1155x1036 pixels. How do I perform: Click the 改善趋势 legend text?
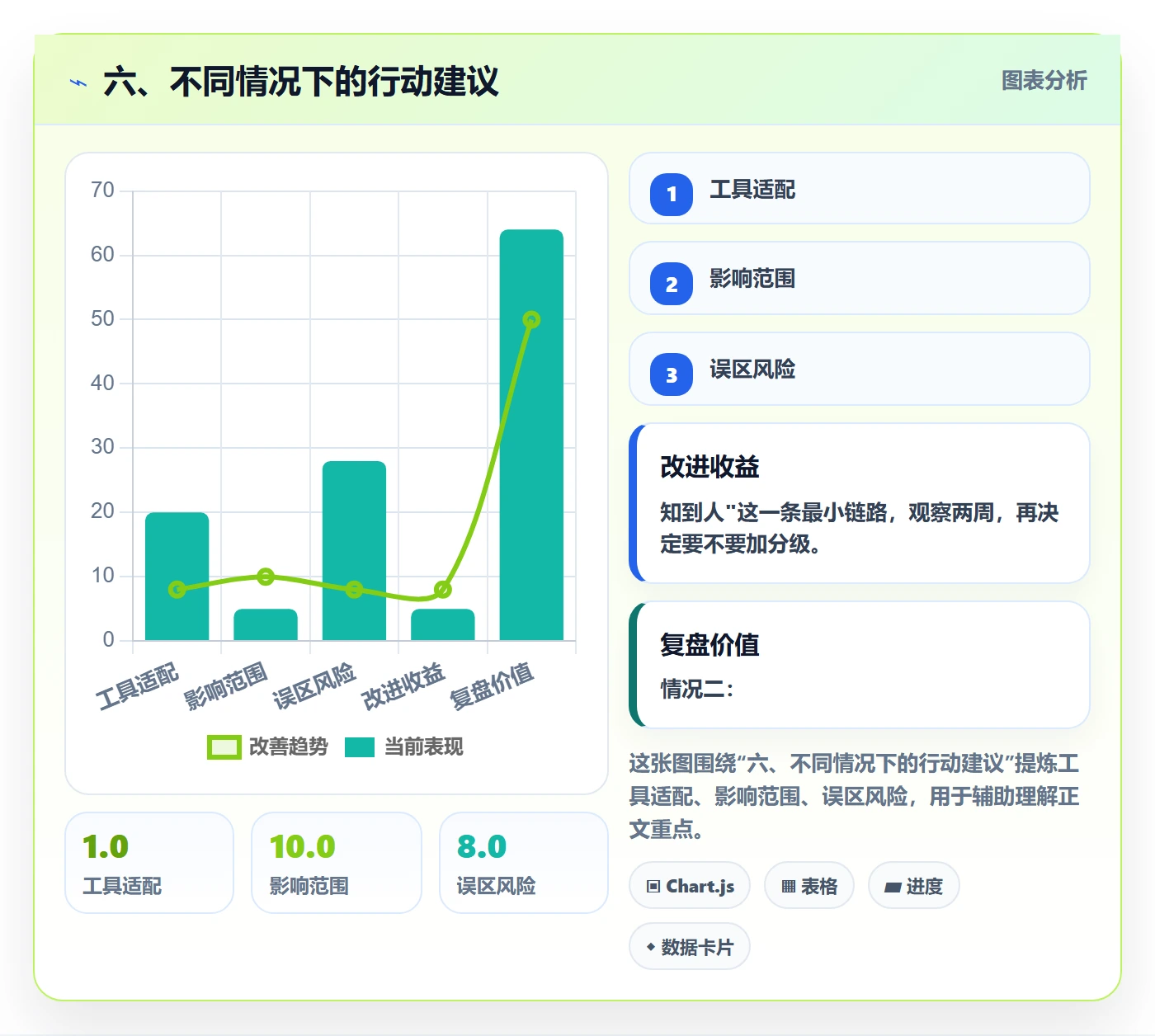(289, 747)
